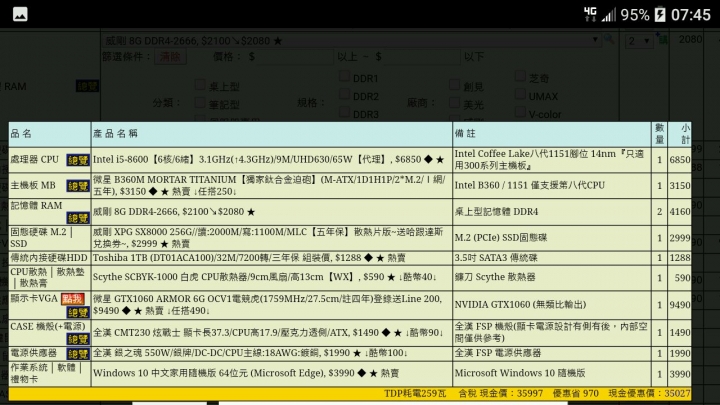
Task: Select the 微星 B360M MORTAR TITANIUM product text
Action: point(269,186)
